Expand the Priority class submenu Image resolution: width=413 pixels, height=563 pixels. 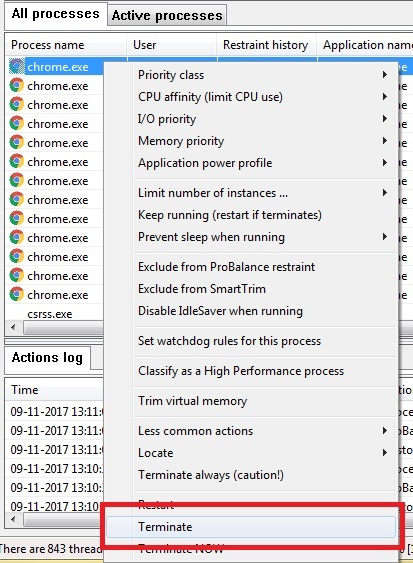[265, 75]
